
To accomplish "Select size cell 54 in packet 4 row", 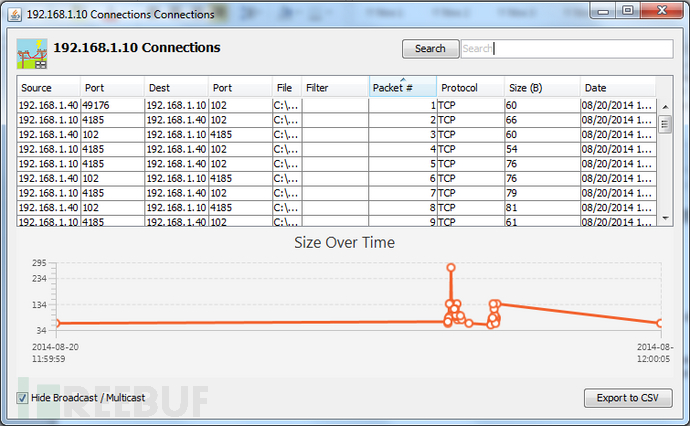I will pos(542,149).
